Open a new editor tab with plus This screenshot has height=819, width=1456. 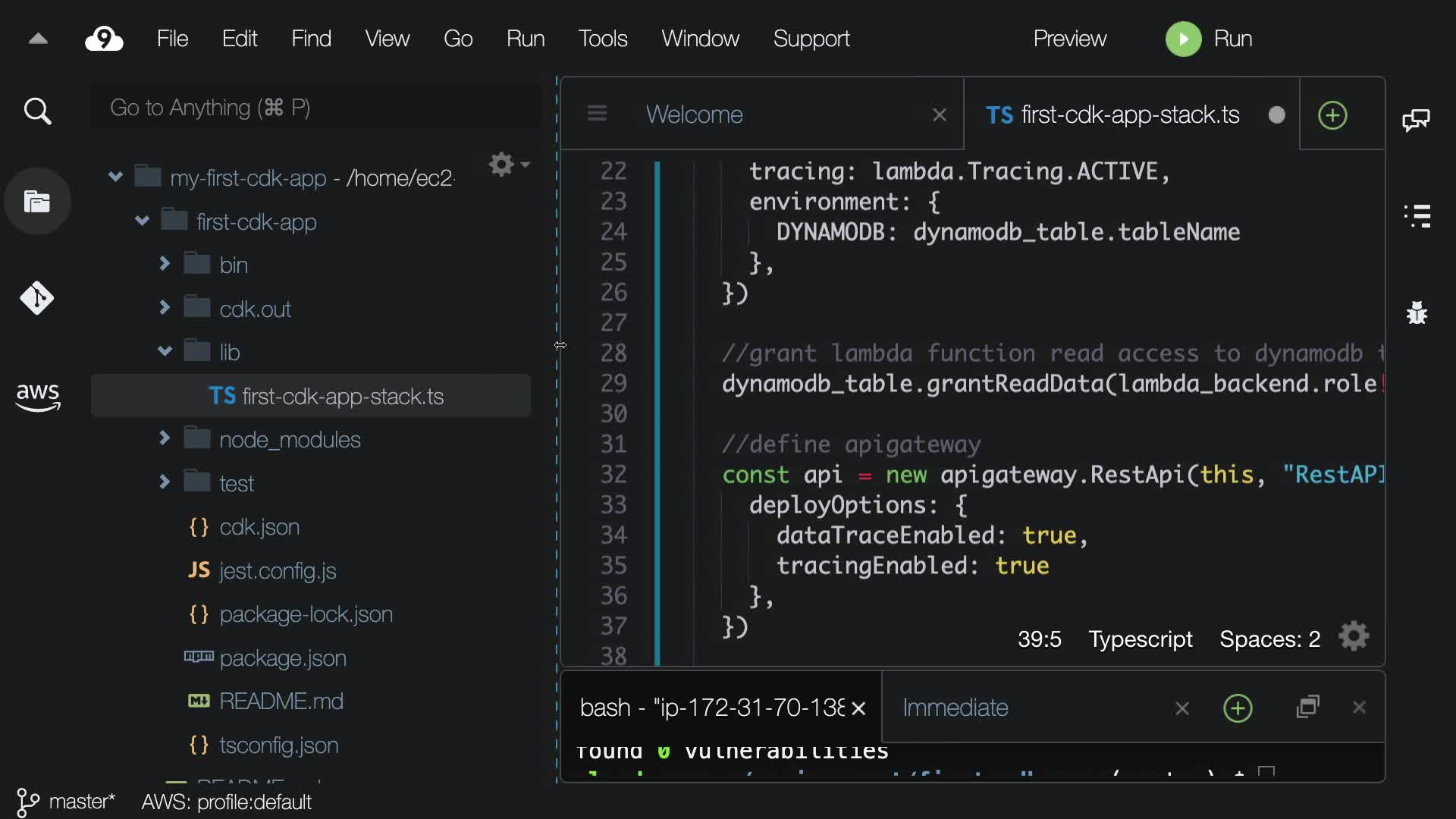pos(1332,115)
